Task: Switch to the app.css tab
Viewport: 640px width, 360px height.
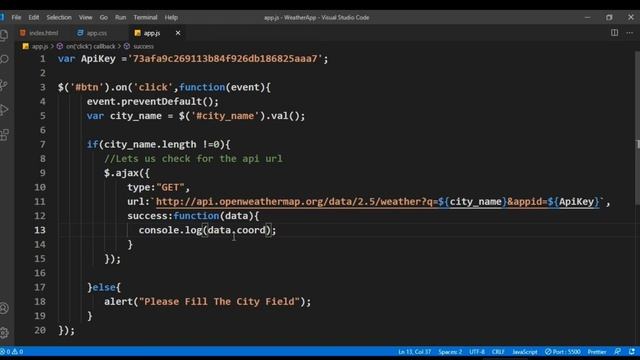Action: pyautogui.click(x=92, y=33)
